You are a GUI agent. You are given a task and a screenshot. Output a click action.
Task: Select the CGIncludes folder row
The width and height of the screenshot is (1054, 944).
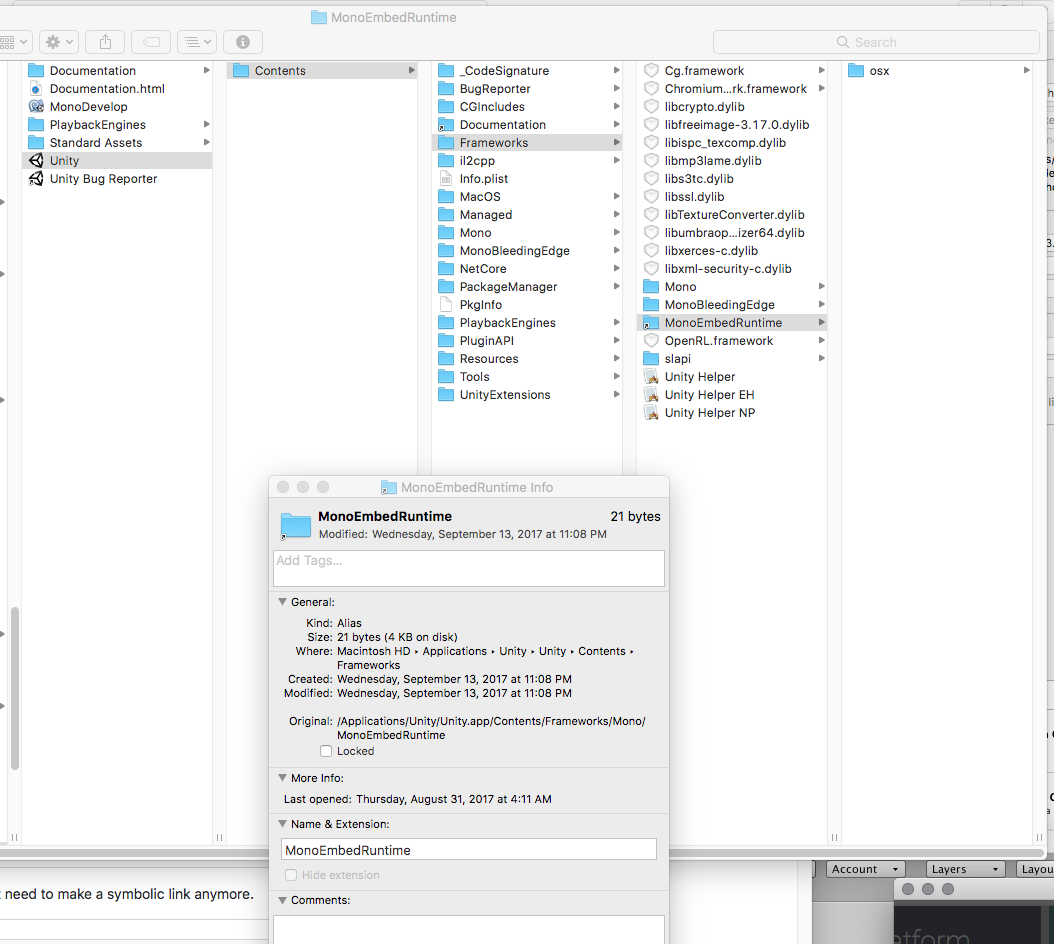526,107
